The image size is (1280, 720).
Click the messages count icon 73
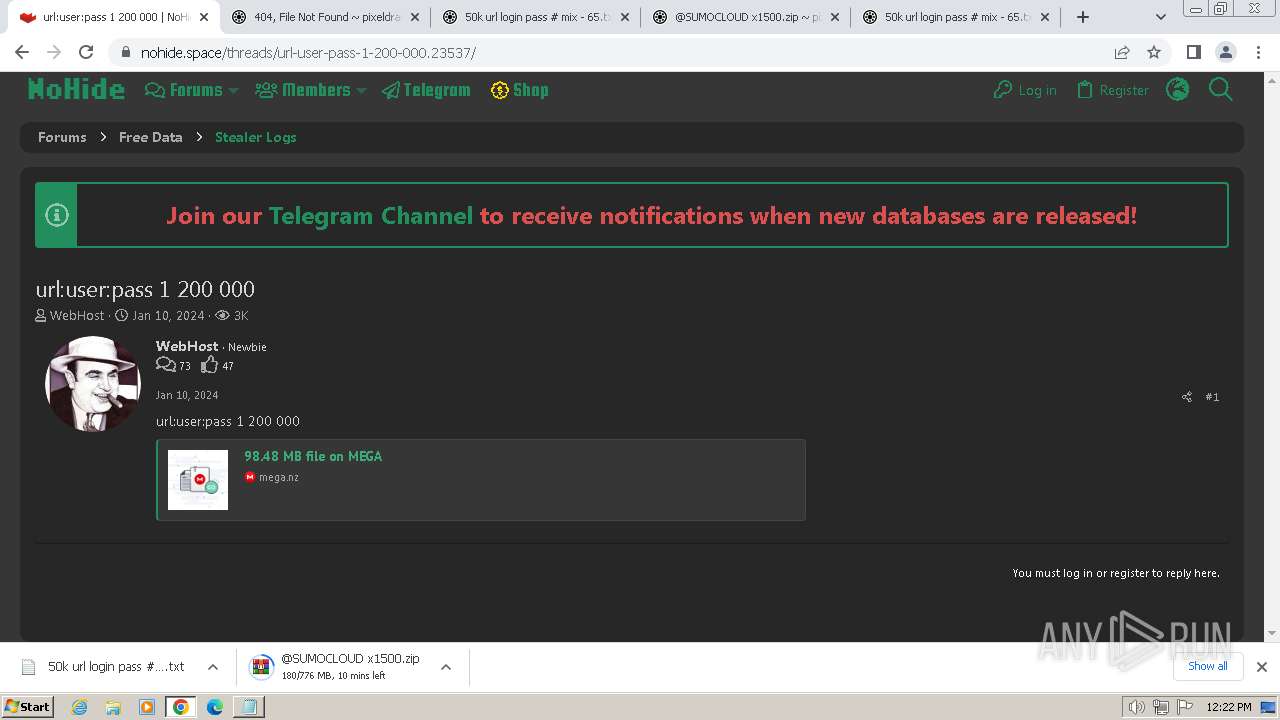166,365
